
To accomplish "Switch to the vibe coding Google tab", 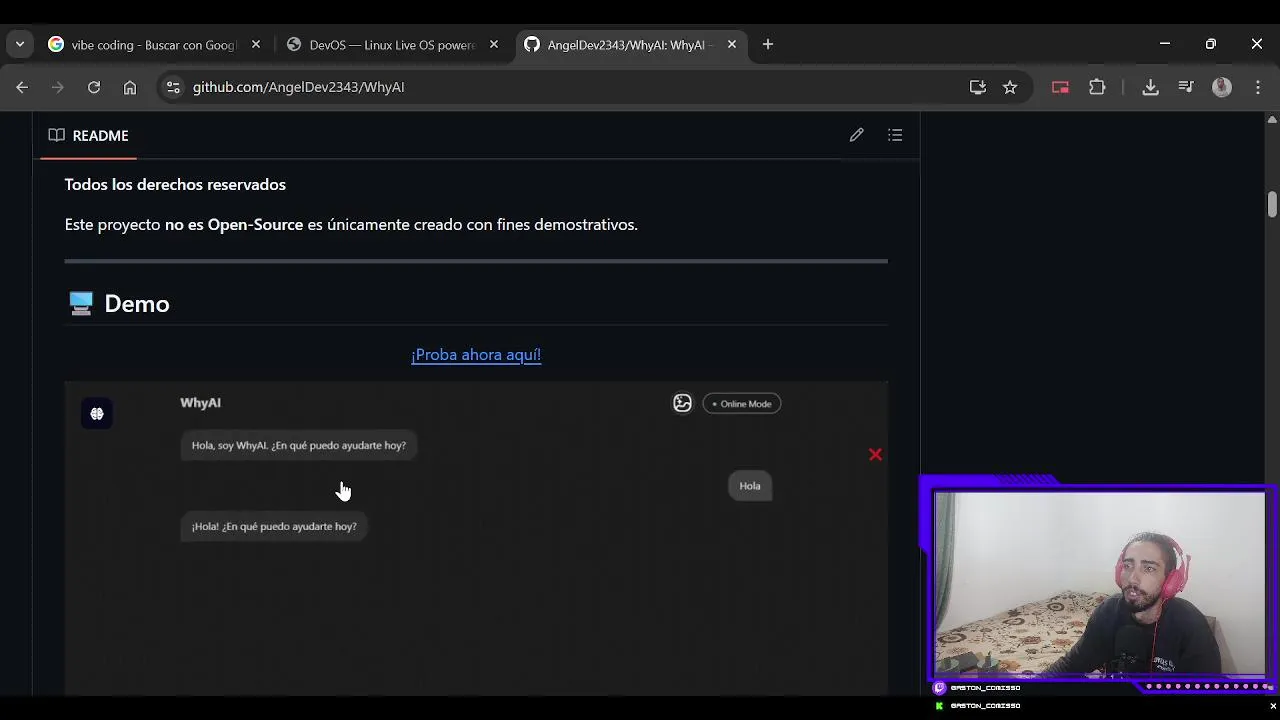I will (154, 45).
